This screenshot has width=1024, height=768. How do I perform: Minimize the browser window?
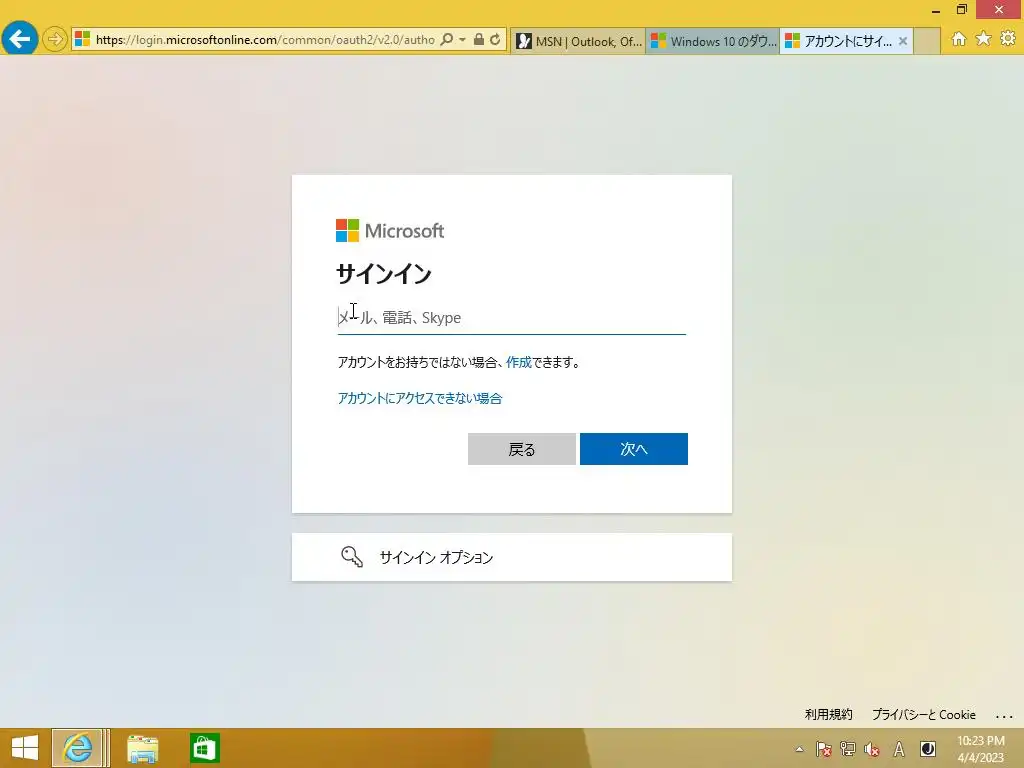[936, 10]
